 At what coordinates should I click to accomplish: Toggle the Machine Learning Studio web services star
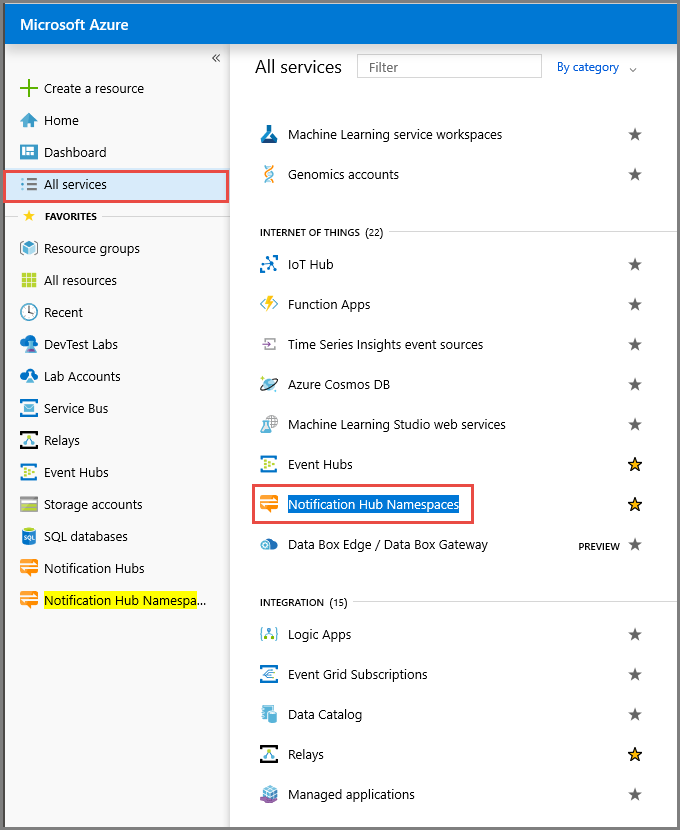[634, 424]
